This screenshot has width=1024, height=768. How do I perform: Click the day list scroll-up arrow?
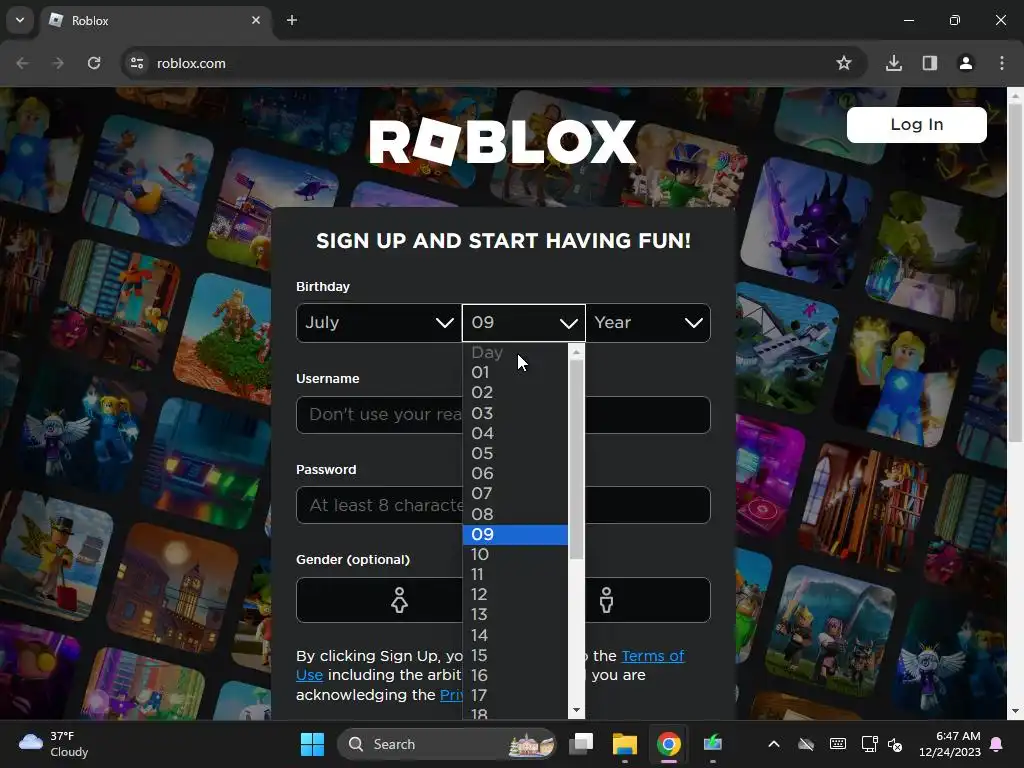coord(576,353)
